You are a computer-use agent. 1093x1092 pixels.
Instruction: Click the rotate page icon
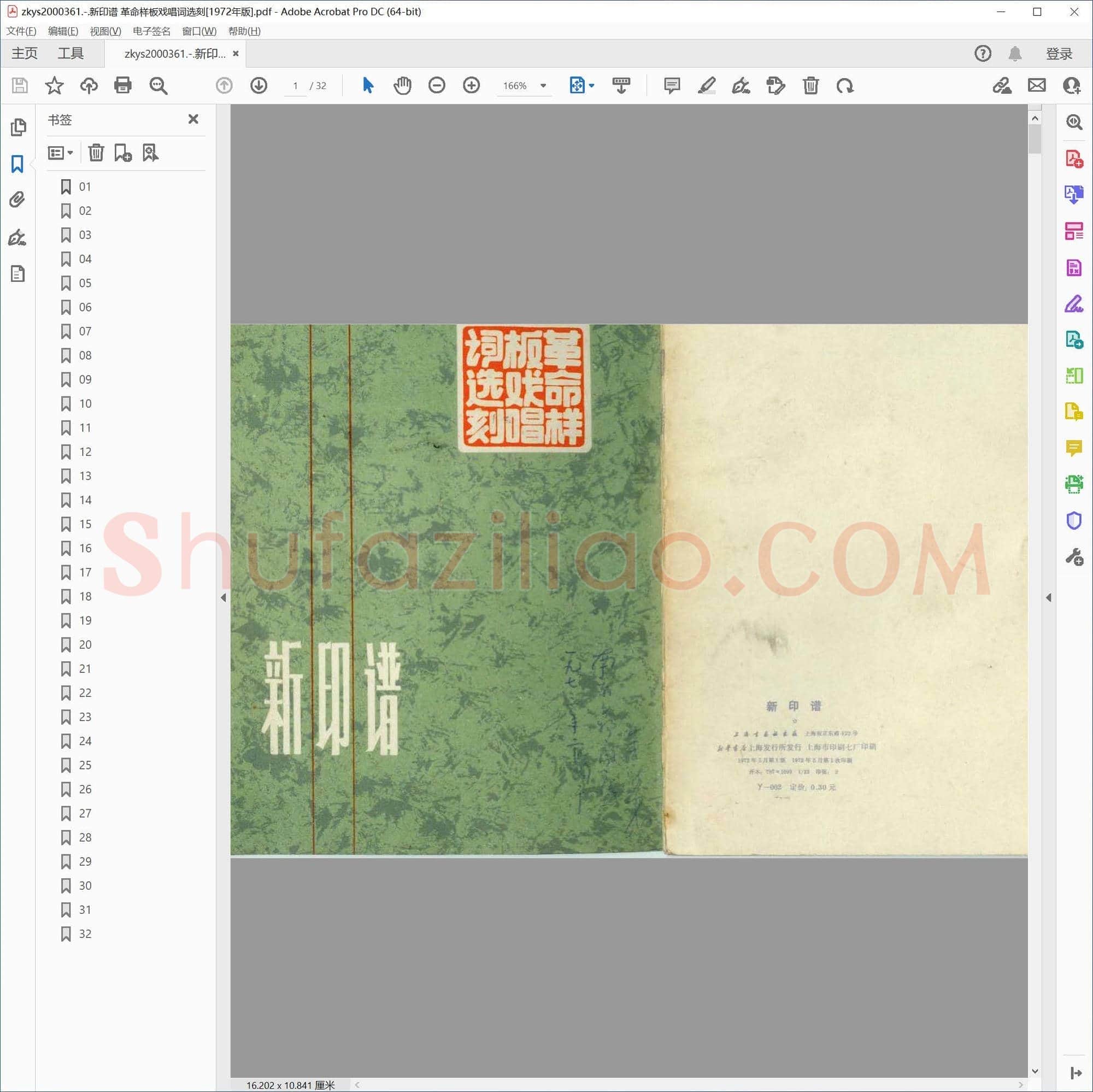pos(845,85)
